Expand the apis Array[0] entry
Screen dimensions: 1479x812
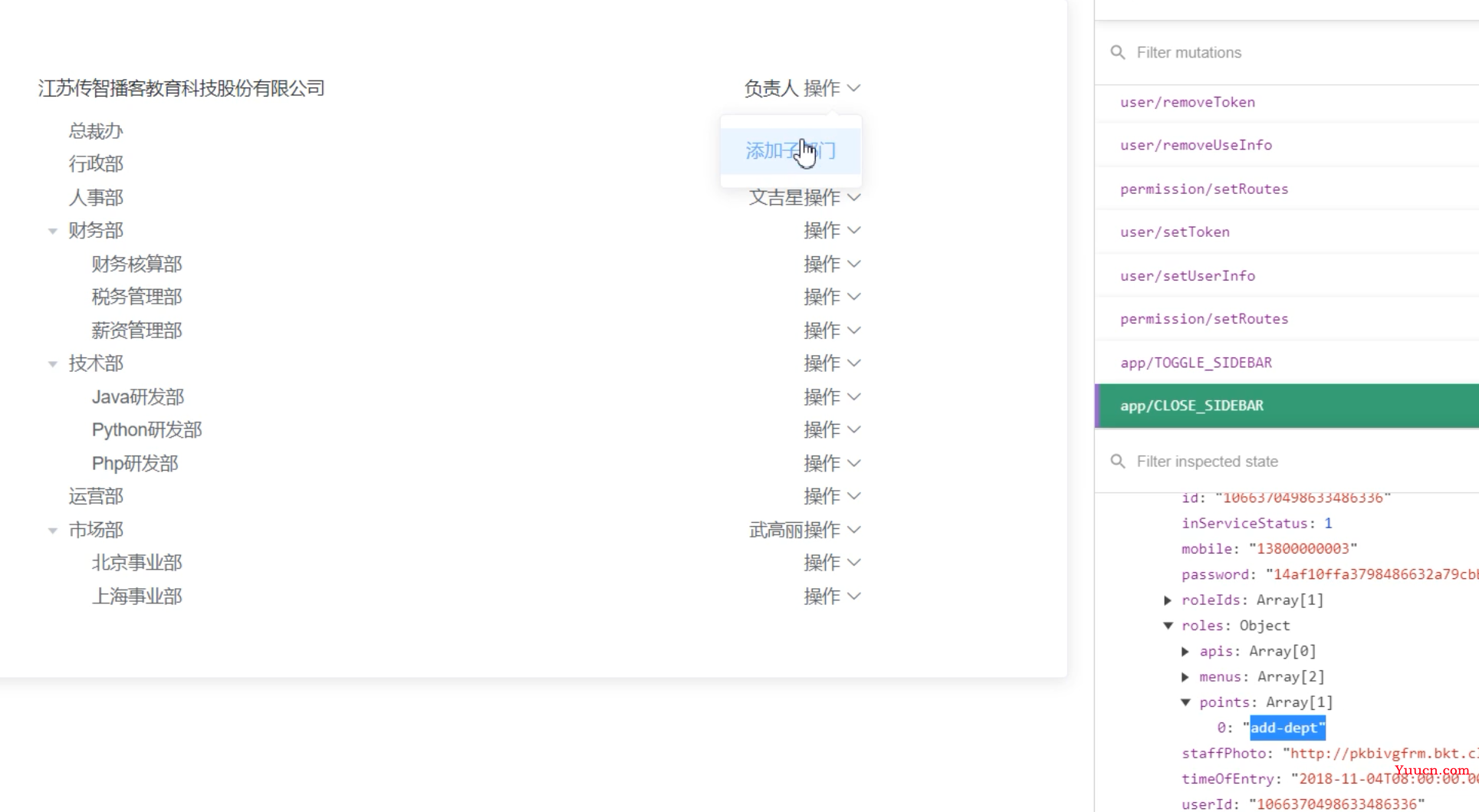pos(1185,651)
